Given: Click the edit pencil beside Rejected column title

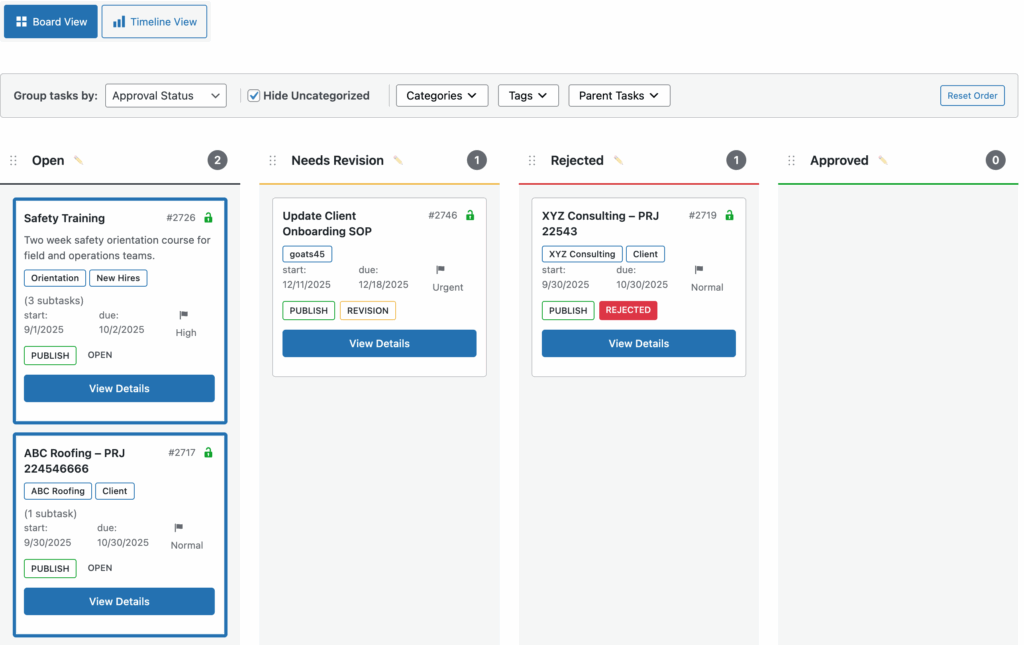Looking at the screenshot, I should [618, 161].
